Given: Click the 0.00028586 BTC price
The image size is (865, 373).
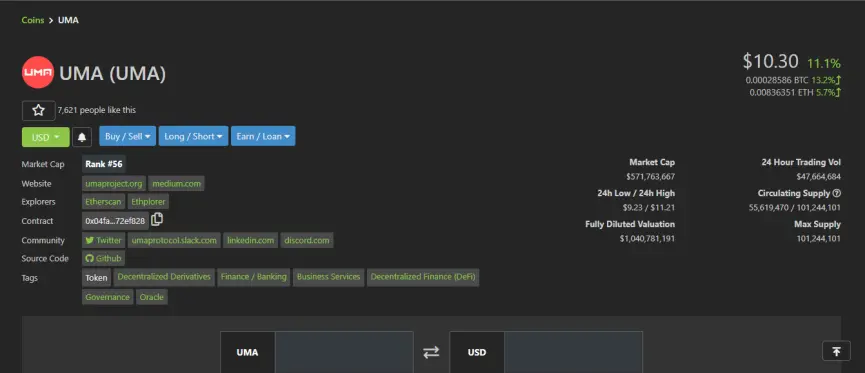Looking at the screenshot, I should [x=777, y=80].
